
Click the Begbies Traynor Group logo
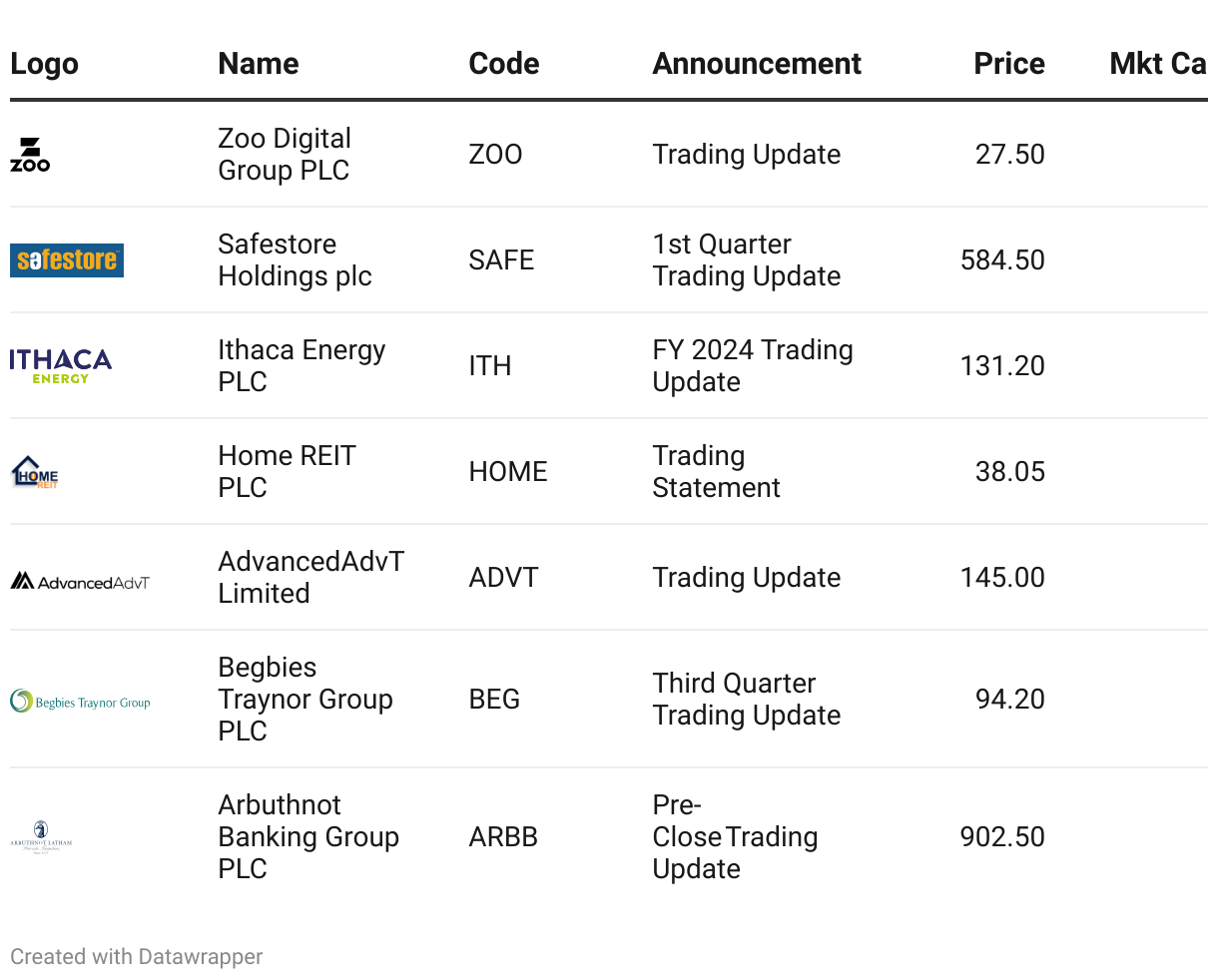click(80, 702)
